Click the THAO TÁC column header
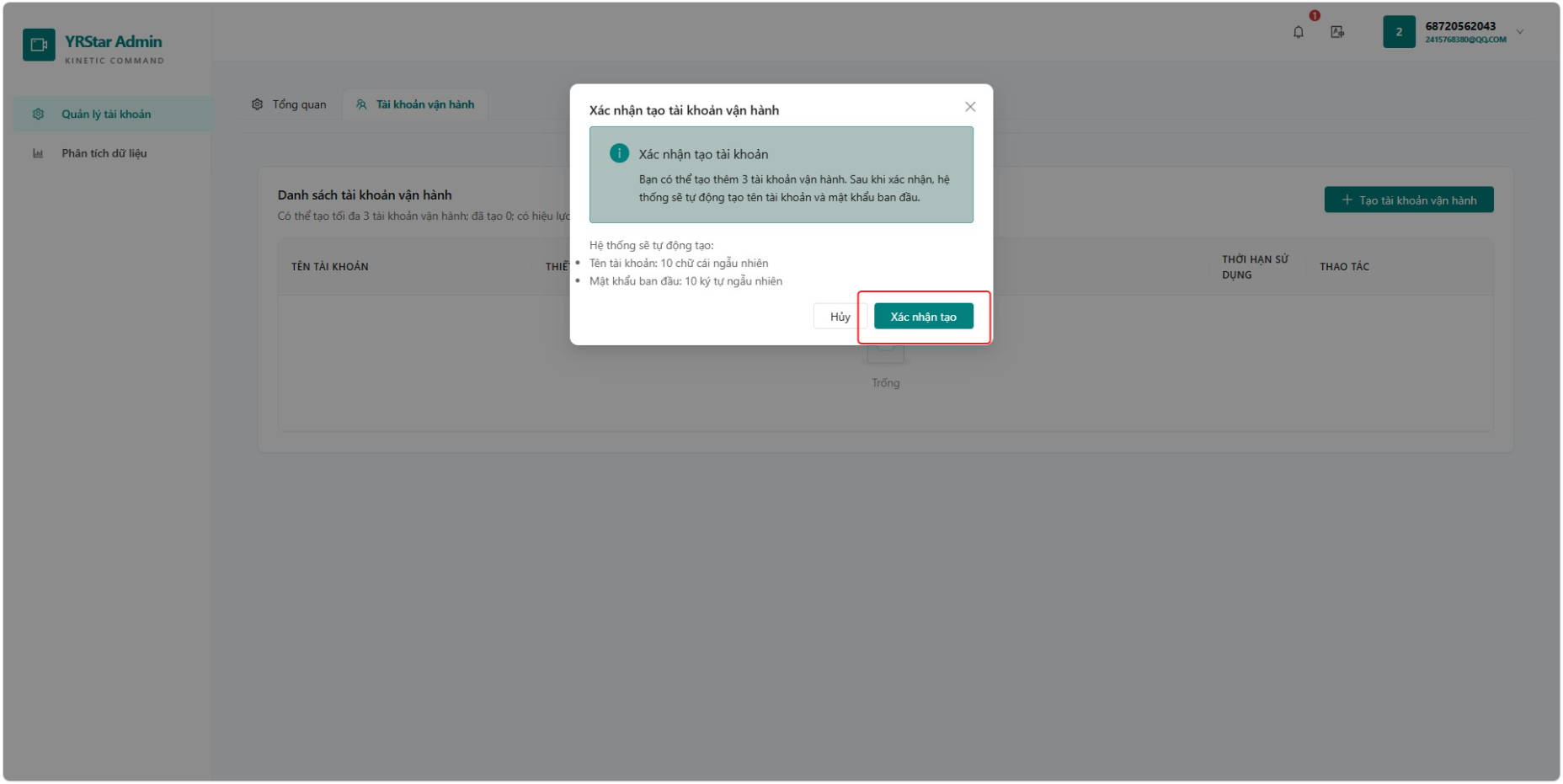1563x784 pixels. (1345, 267)
